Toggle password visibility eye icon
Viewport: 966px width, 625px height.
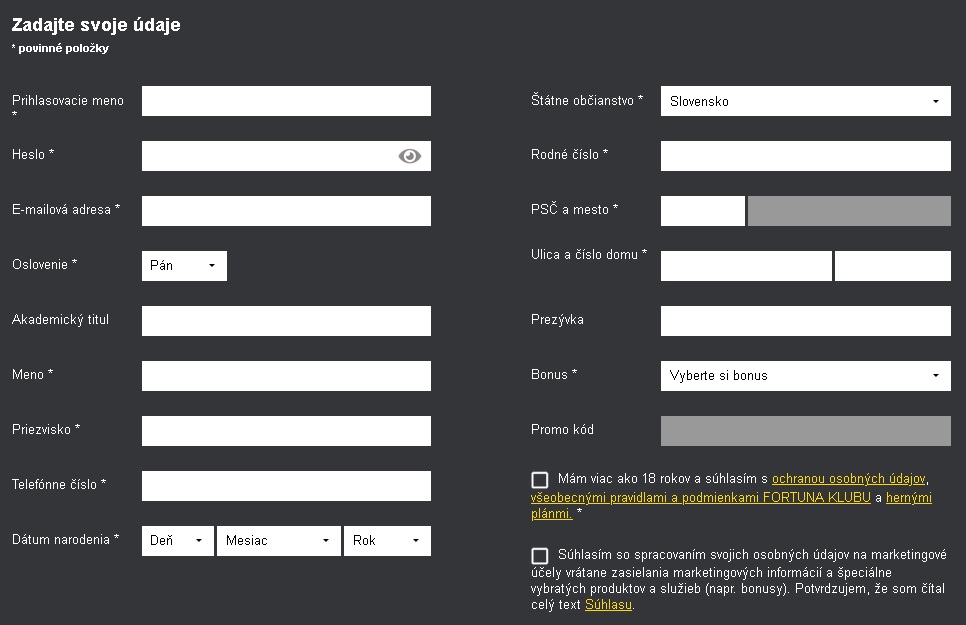[x=410, y=156]
